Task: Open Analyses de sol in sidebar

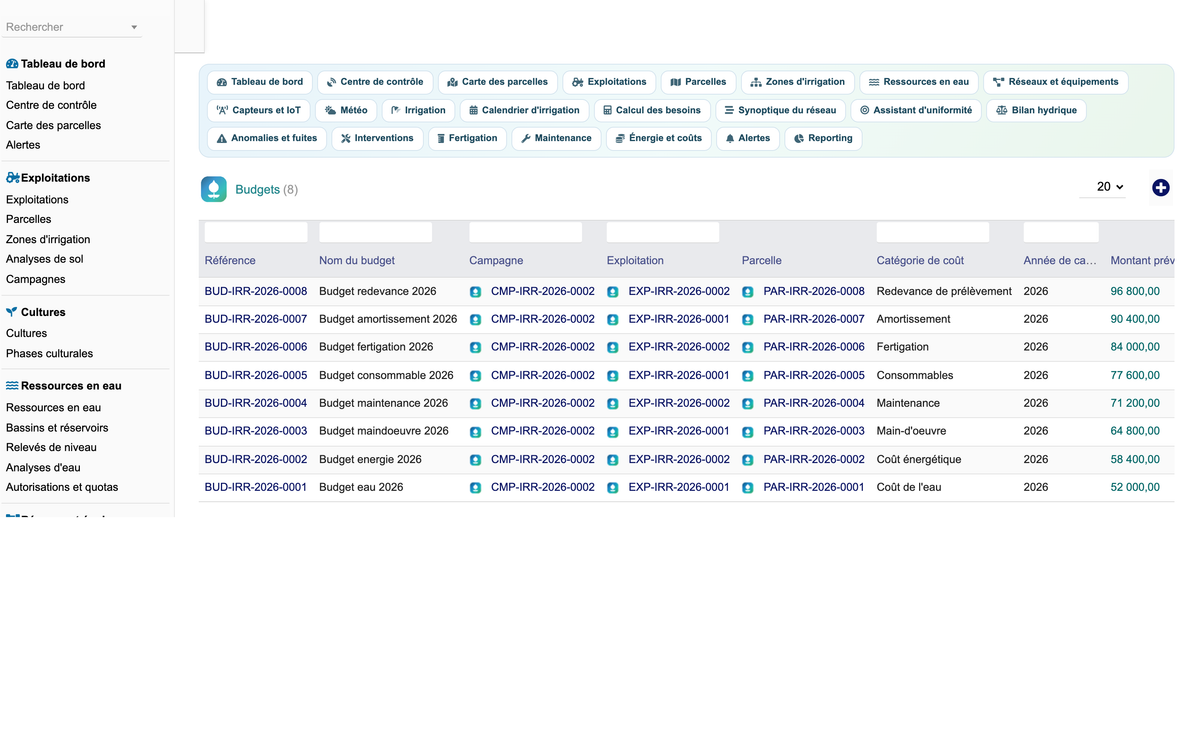Action: [x=45, y=260]
